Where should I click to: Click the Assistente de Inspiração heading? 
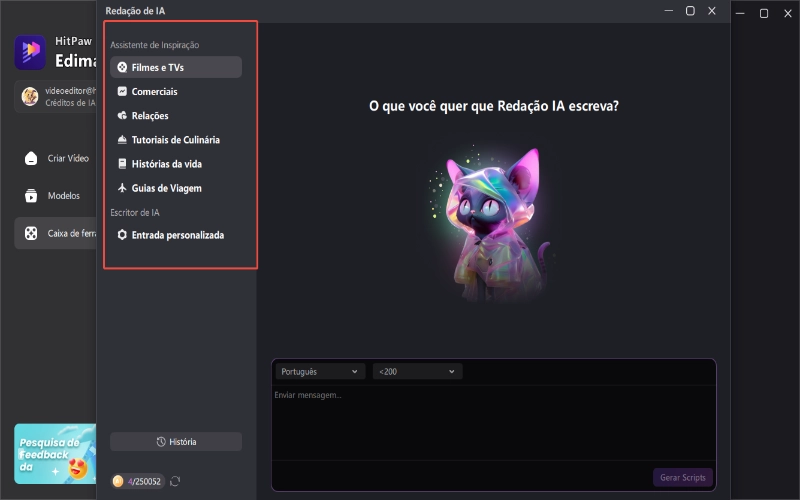tap(155, 45)
